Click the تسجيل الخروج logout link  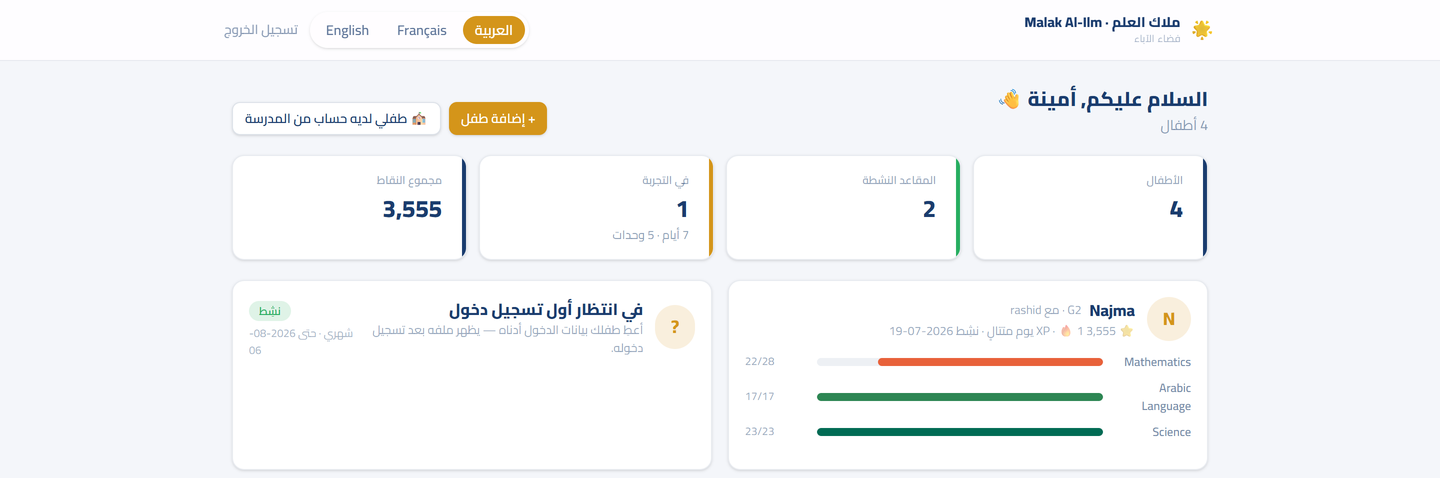click(x=261, y=30)
